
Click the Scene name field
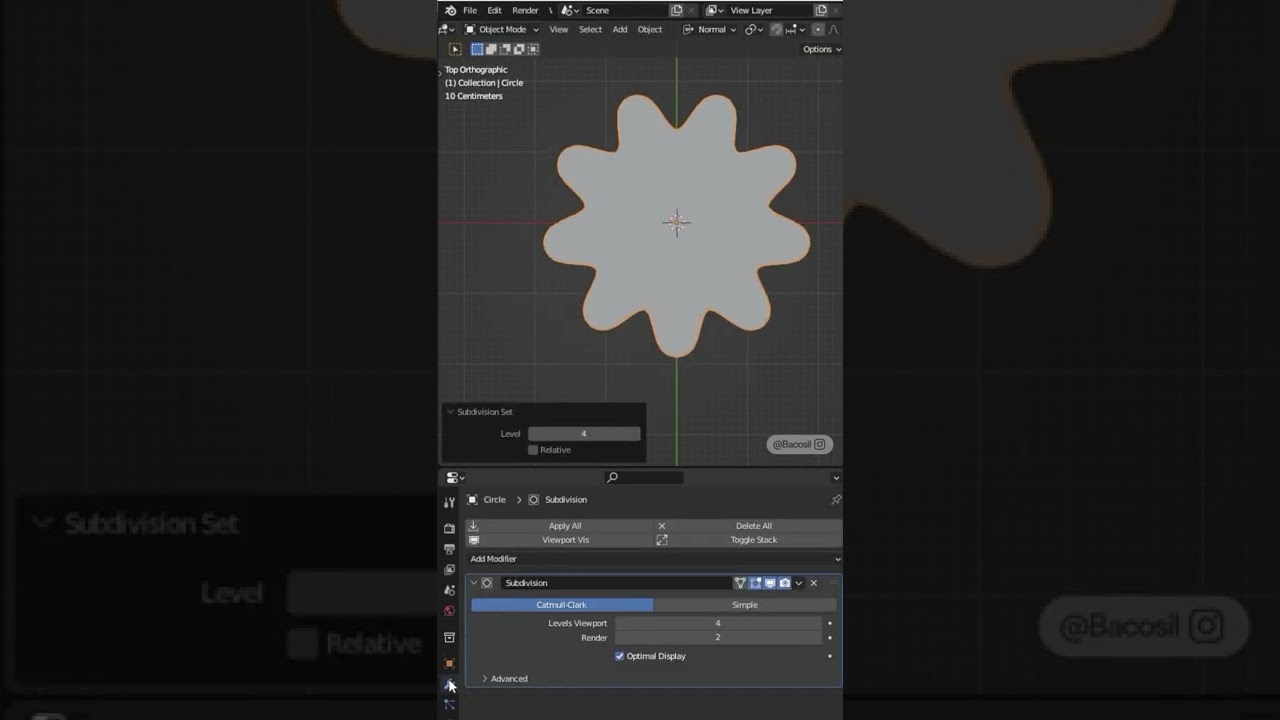[626, 10]
